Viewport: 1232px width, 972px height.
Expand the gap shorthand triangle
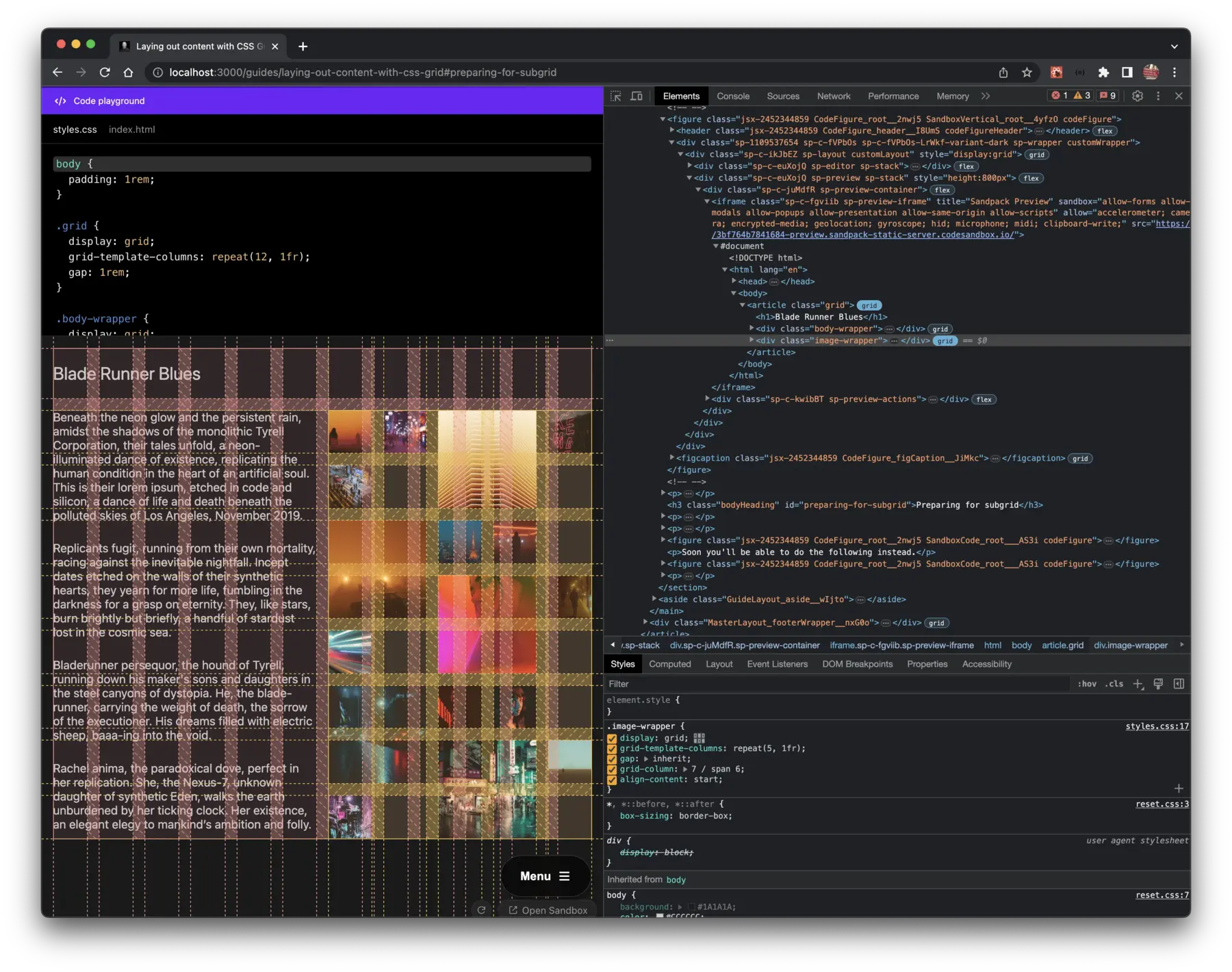pos(647,758)
